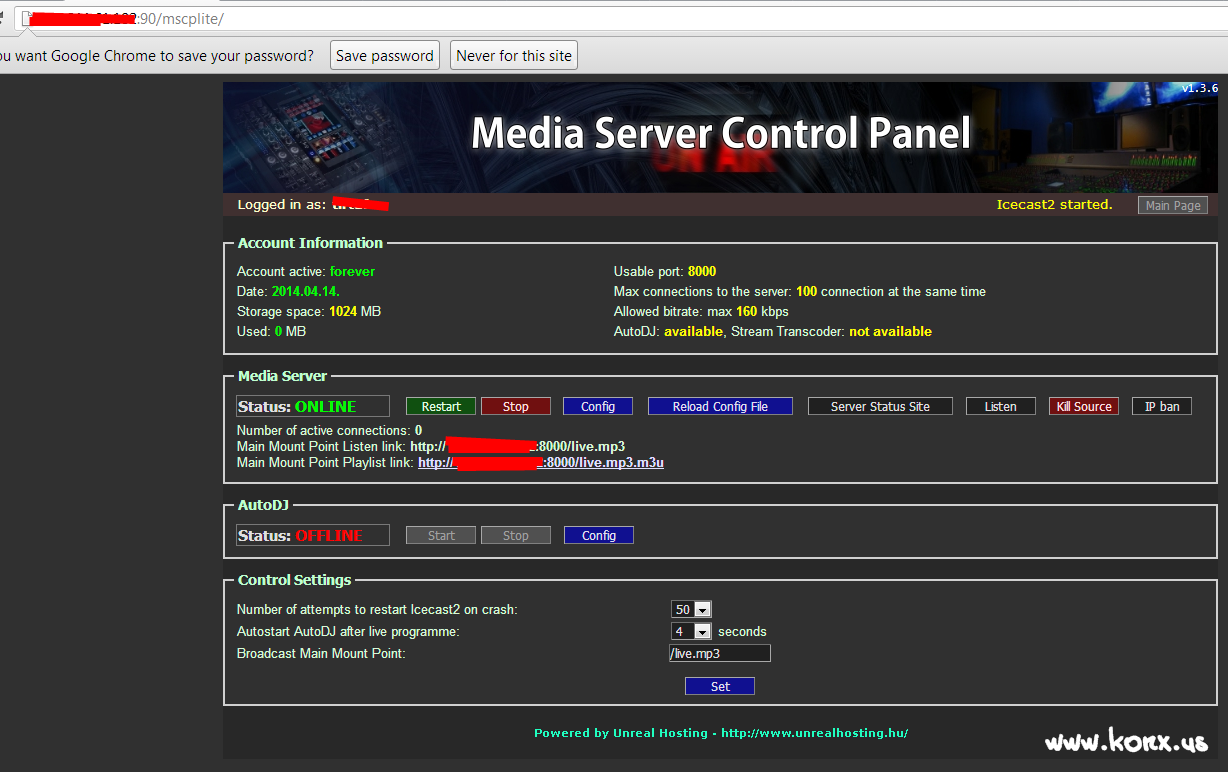Restart the Icecast2 media server
The width and height of the screenshot is (1228, 772).
tap(440, 406)
